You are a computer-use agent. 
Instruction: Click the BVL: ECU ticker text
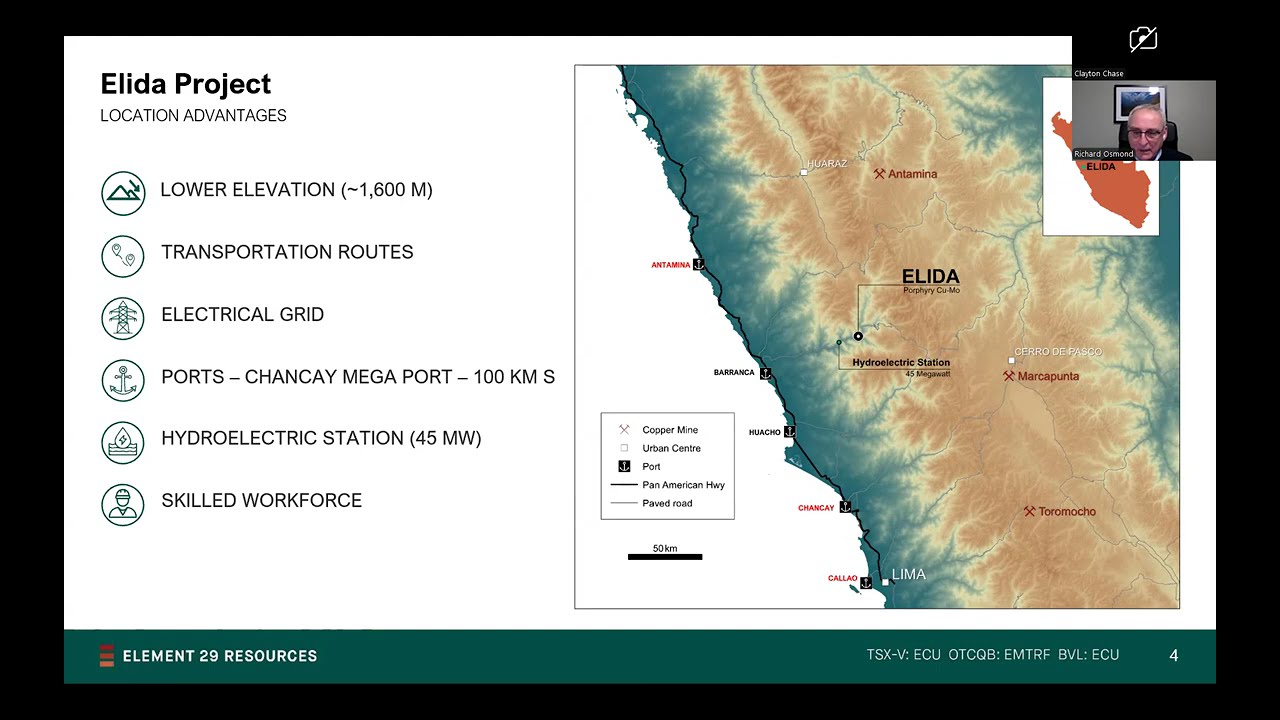coord(1089,655)
